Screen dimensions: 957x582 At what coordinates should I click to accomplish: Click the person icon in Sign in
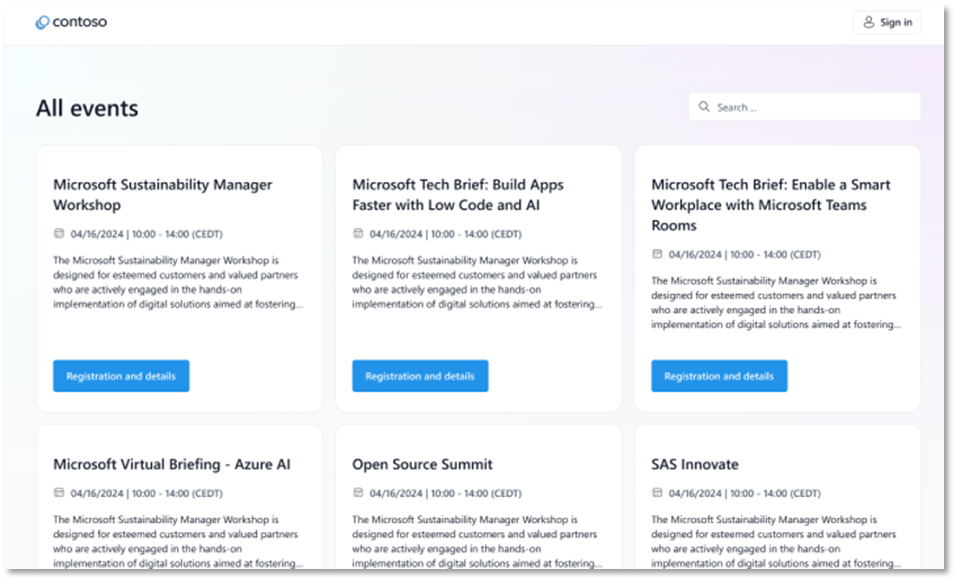(x=869, y=22)
